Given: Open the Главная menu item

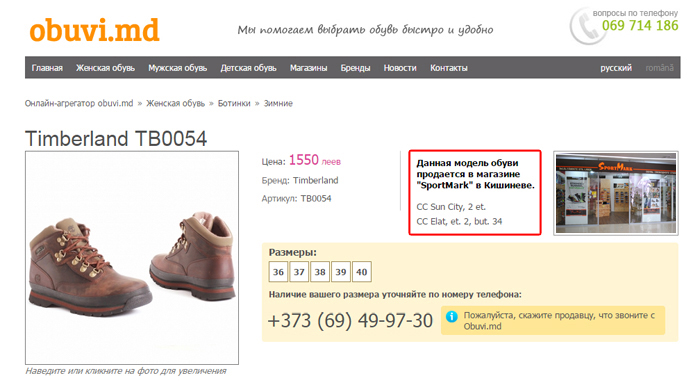Looking at the screenshot, I should (x=47, y=68).
